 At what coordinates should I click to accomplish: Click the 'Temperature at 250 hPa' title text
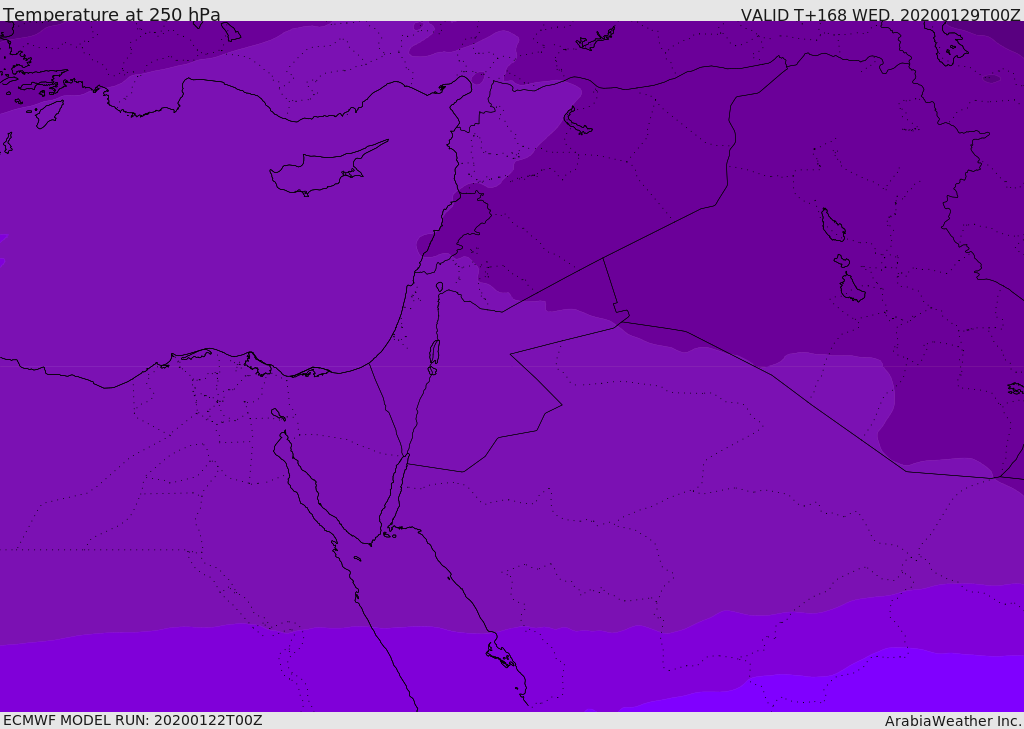pos(112,14)
